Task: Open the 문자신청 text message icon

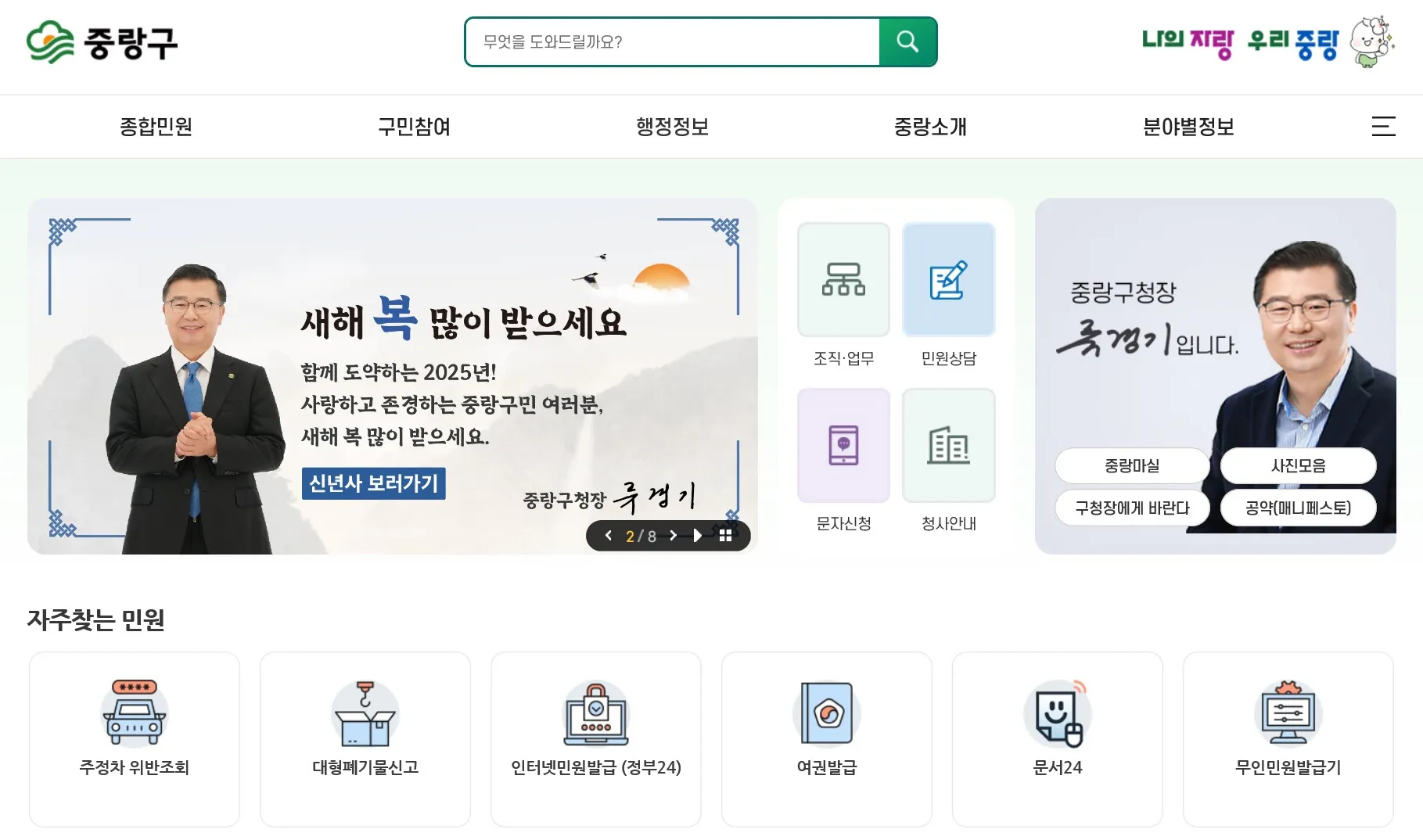Action: click(x=843, y=445)
